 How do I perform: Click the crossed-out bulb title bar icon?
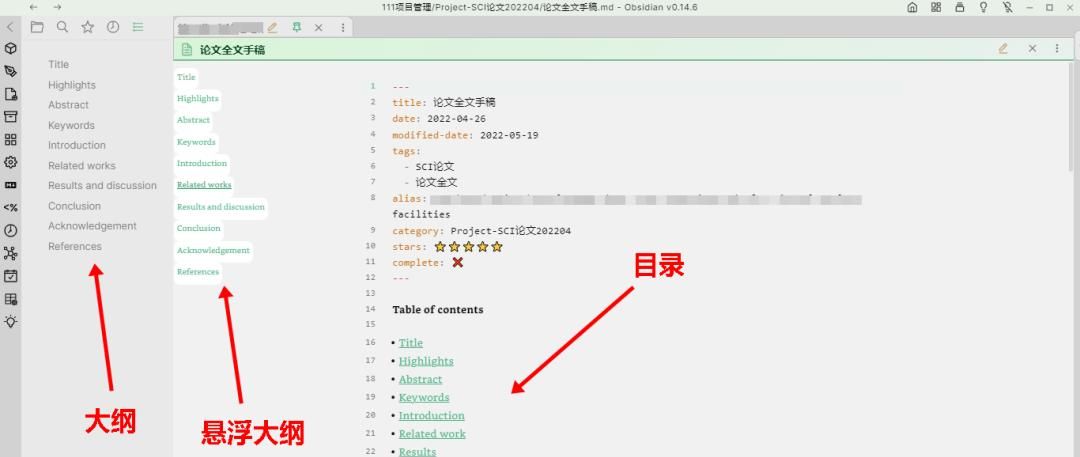(1008, 8)
